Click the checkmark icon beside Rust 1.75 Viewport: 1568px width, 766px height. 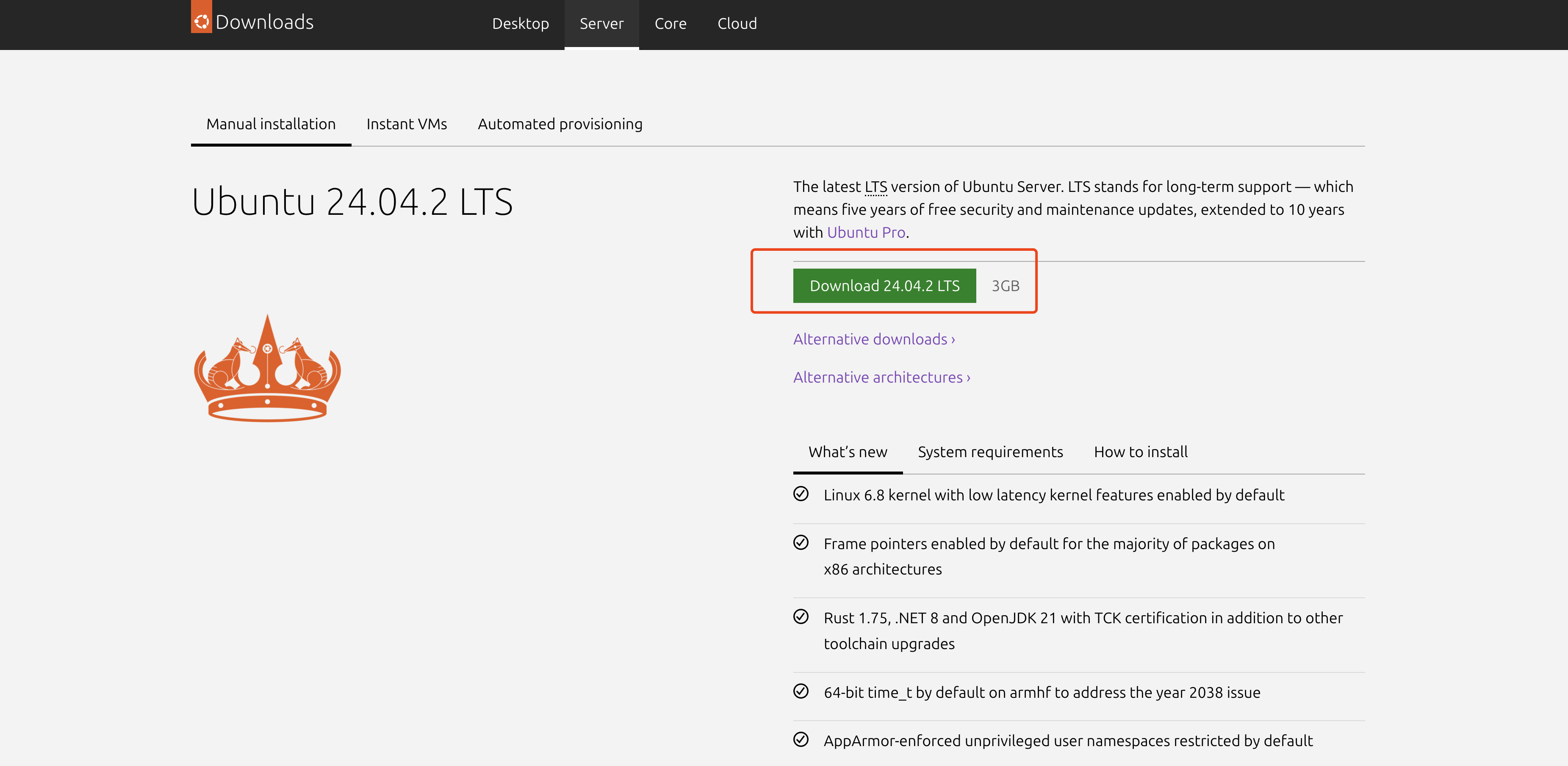point(801,617)
